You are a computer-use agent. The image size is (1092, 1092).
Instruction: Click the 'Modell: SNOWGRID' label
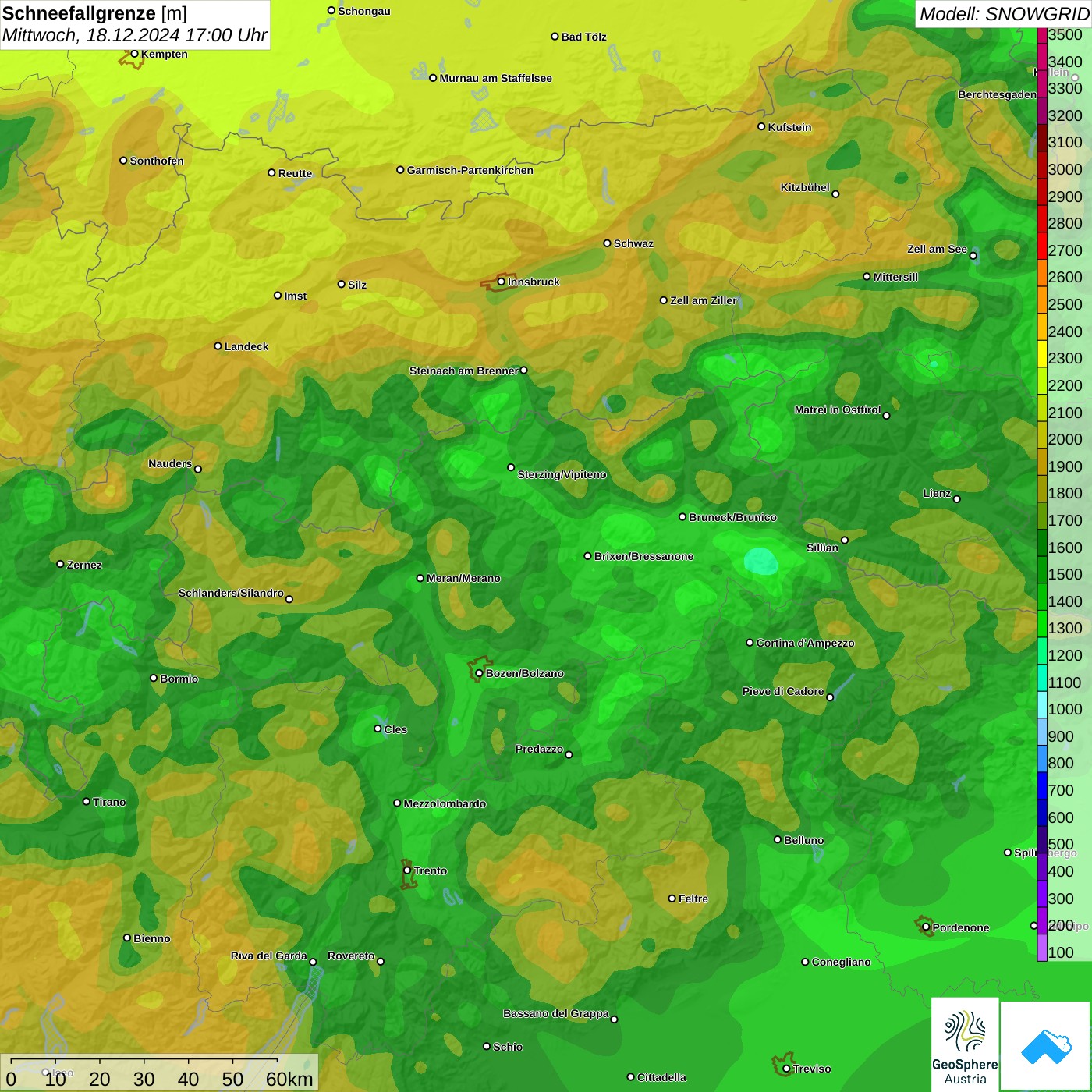click(x=1004, y=14)
